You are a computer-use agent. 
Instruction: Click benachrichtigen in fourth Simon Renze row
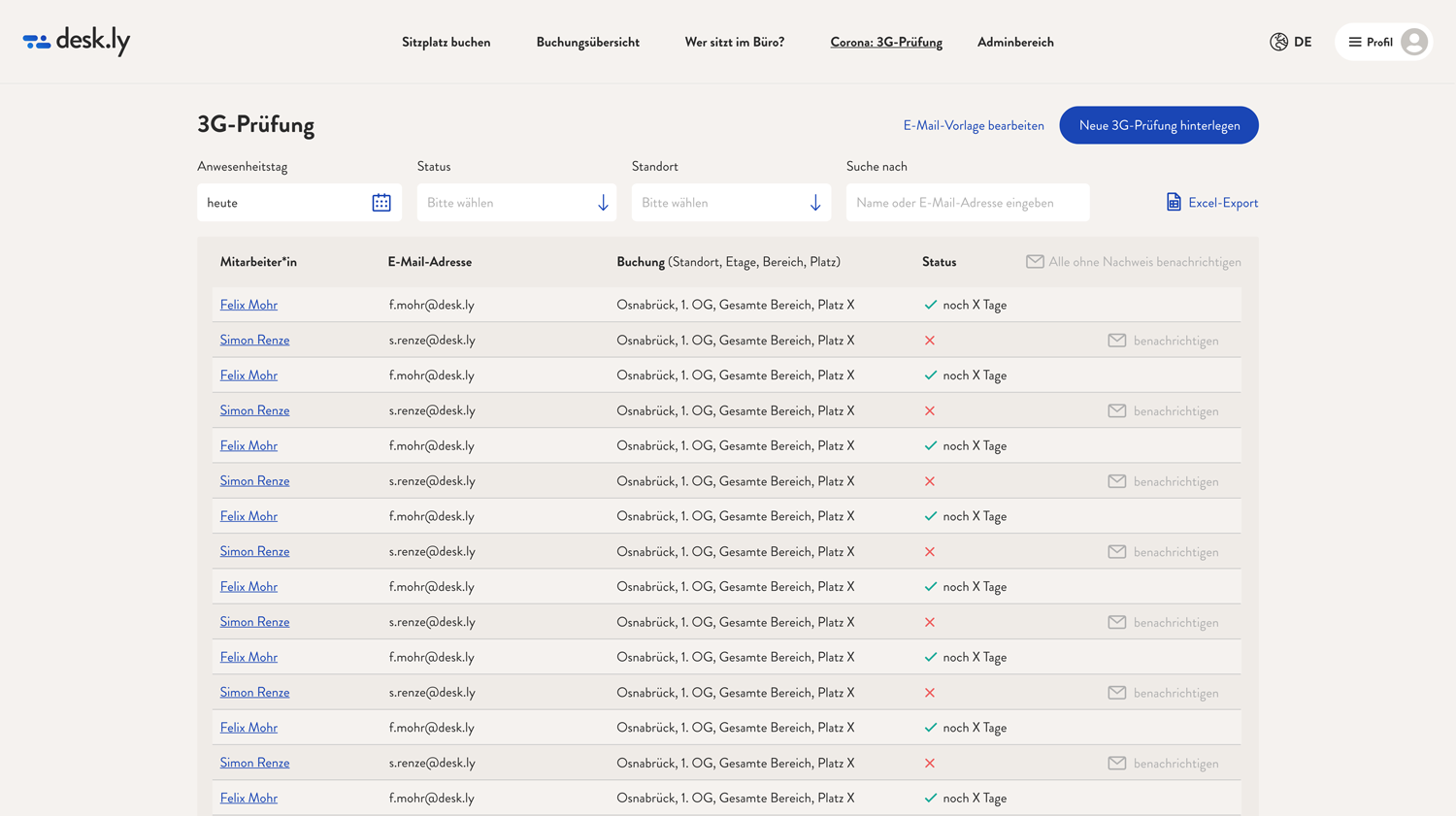[x=1175, y=552]
